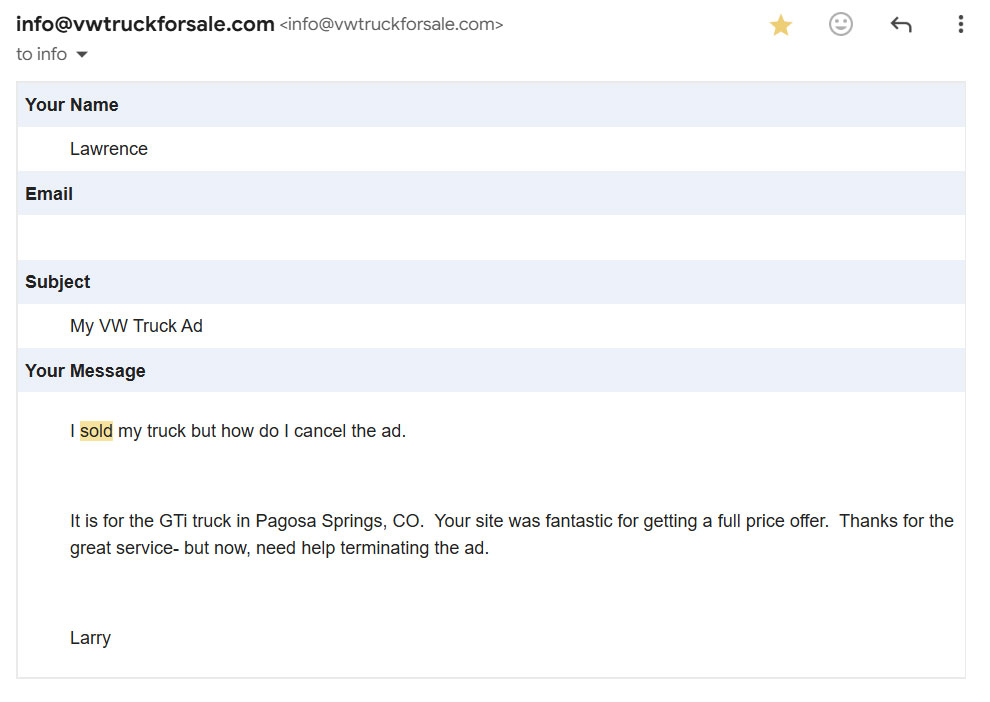Expand recipient details arrow next to 'to info'
Image resolution: width=990 pixels, height=702 pixels.
click(x=81, y=55)
